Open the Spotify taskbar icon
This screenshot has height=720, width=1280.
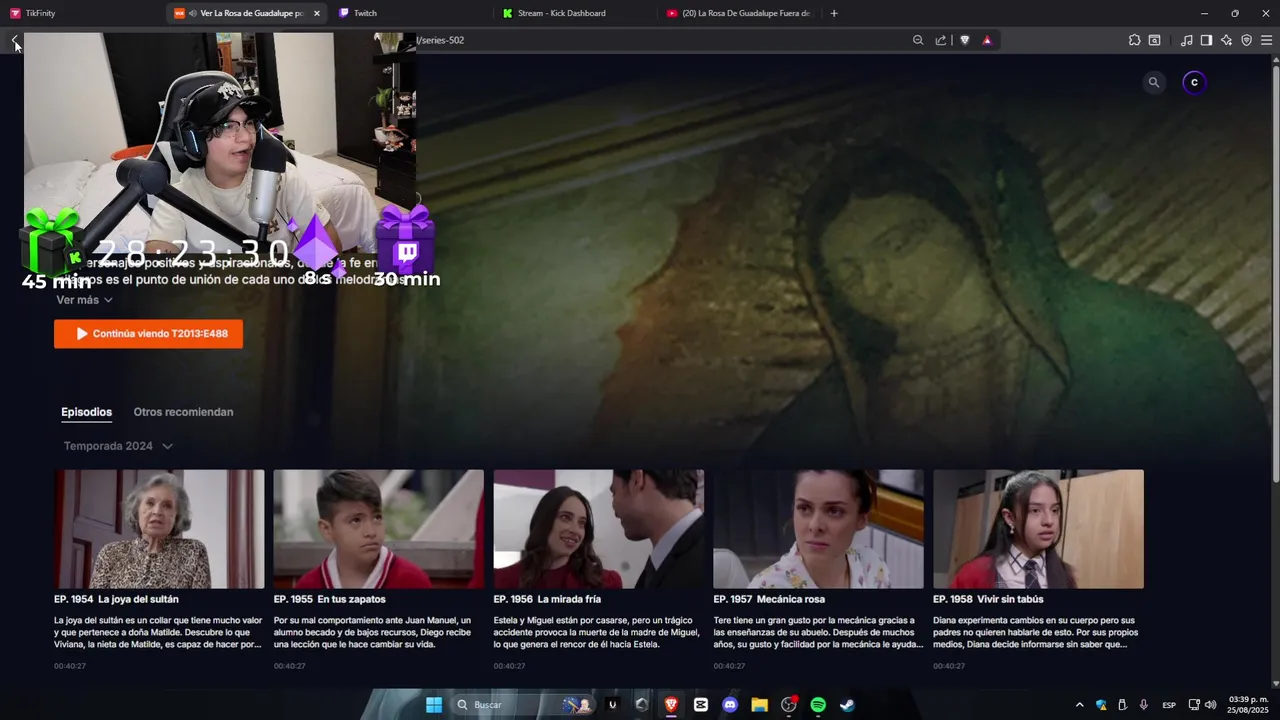tap(818, 705)
